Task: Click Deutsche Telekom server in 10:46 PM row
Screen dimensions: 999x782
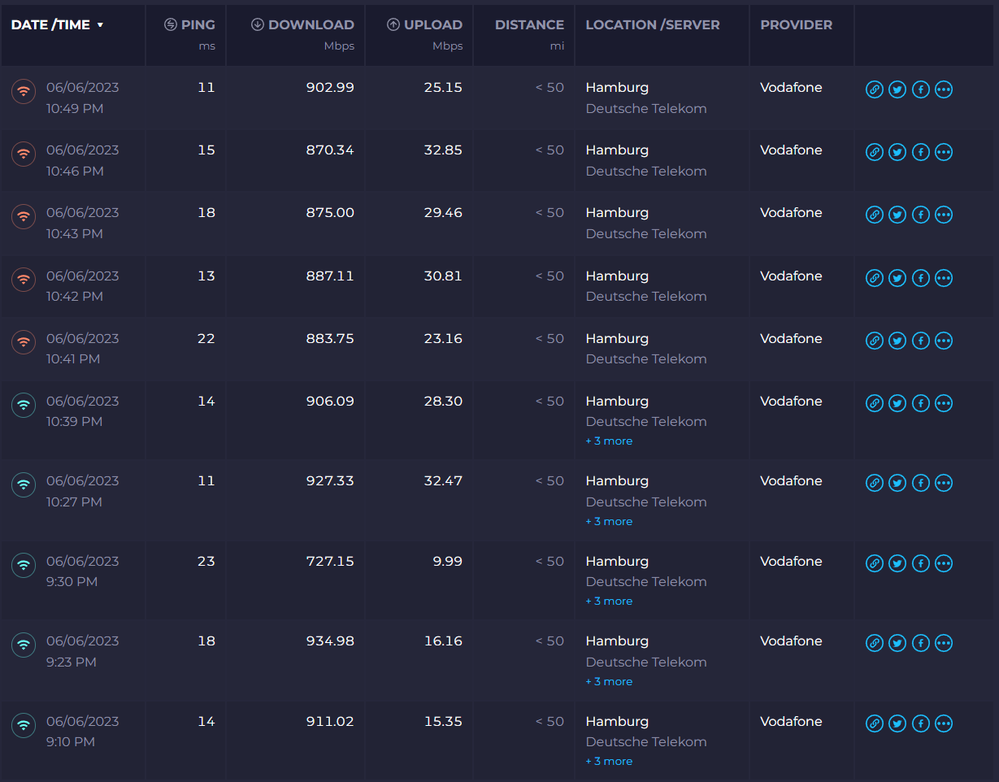Action: [646, 171]
